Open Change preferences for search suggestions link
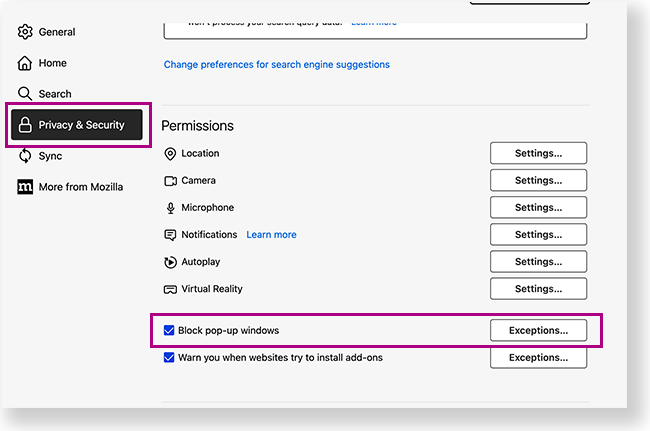The image size is (650, 431). 277,65
